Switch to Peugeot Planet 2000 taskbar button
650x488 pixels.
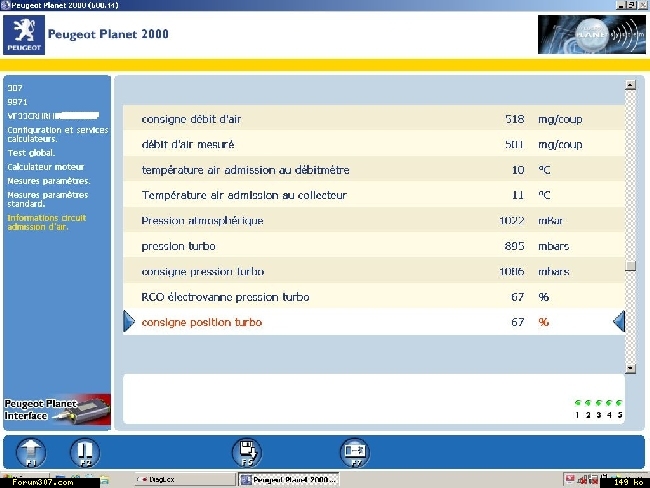[x=289, y=480]
